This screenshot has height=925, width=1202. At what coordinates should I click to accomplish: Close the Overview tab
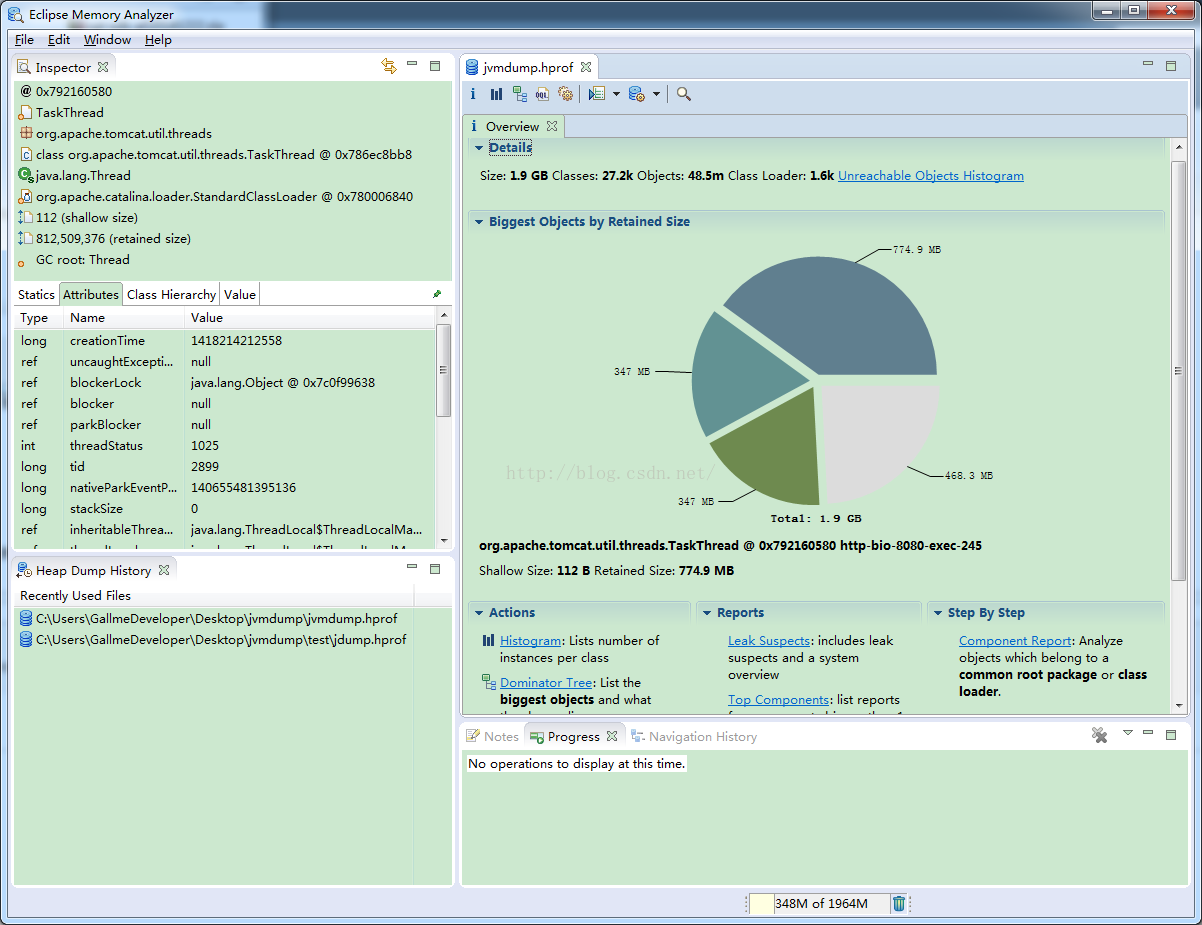(x=552, y=126)
